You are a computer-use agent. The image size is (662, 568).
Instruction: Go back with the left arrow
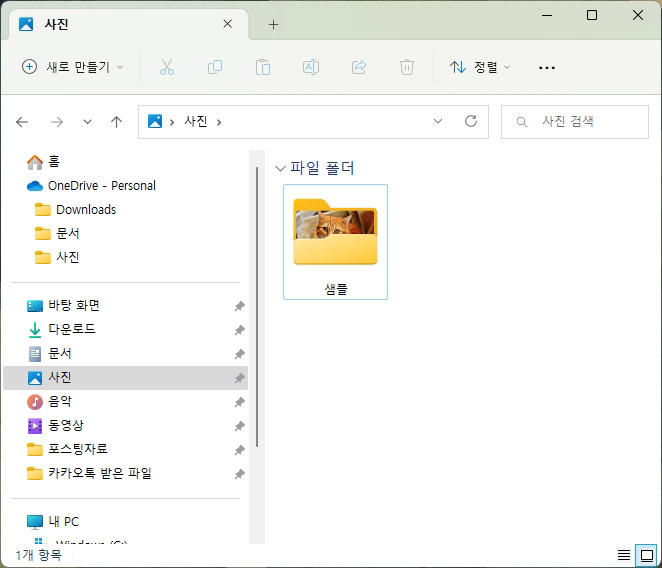point(22,122)
